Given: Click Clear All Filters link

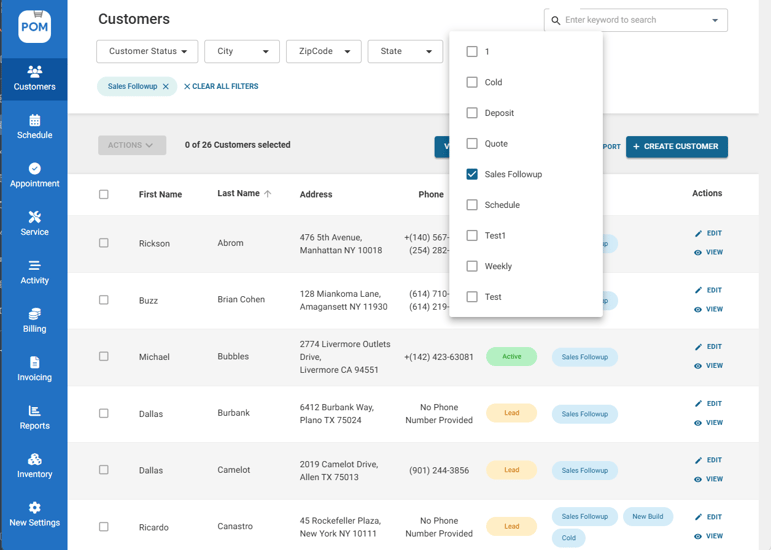Looking at the screenshot, I should point(221,87).
